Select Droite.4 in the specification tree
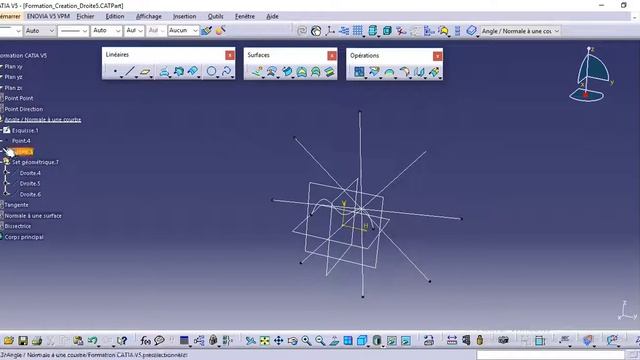640x360 pixels. (30, 173)
